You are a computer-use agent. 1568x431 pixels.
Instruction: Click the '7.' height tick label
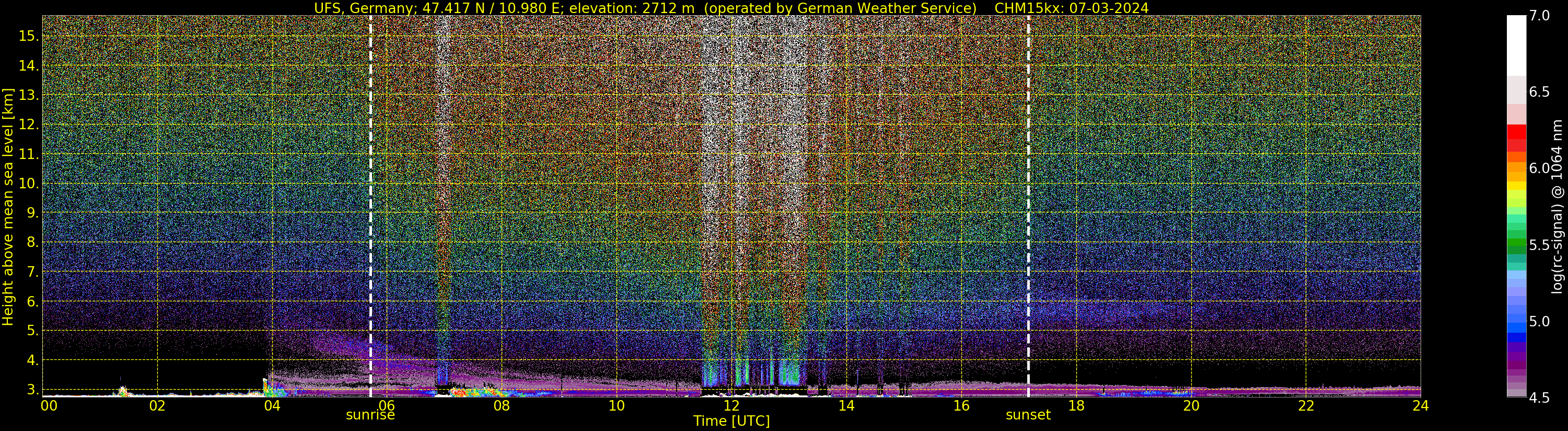(32, 271)
